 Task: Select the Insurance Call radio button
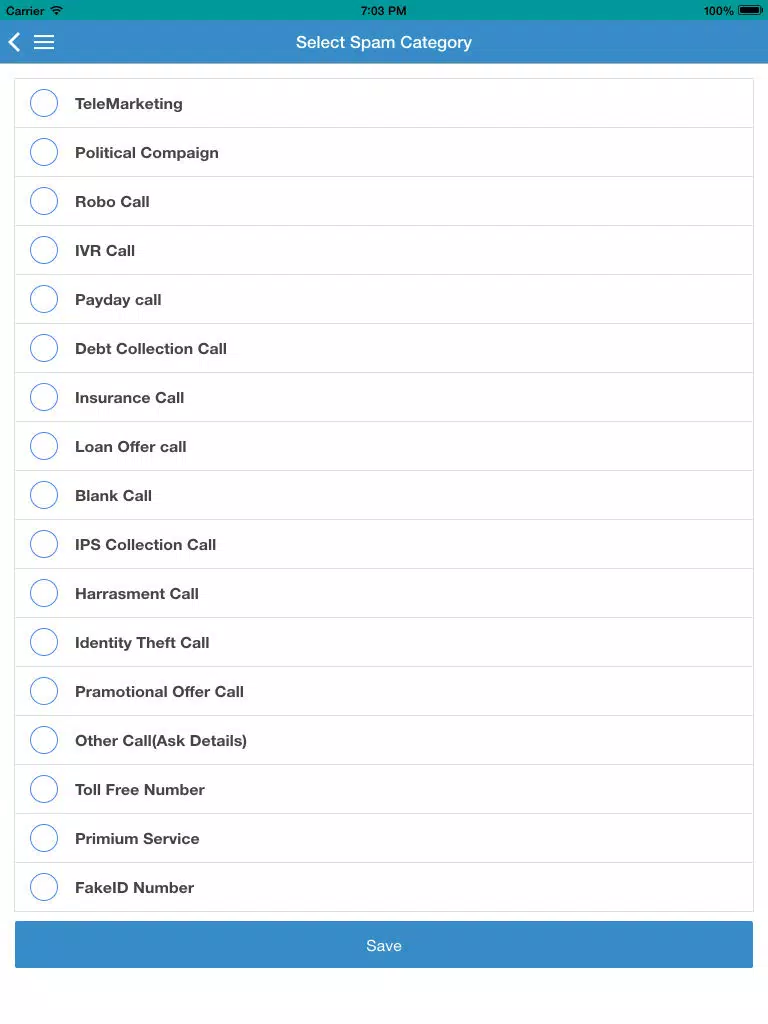44,397
